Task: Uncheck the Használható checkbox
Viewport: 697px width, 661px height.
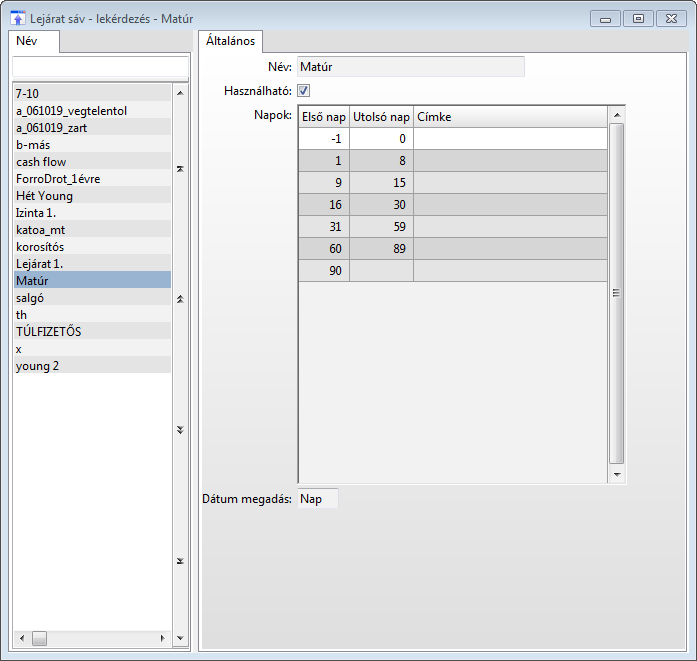Action: pyautogui.click(x=304, y=91)
